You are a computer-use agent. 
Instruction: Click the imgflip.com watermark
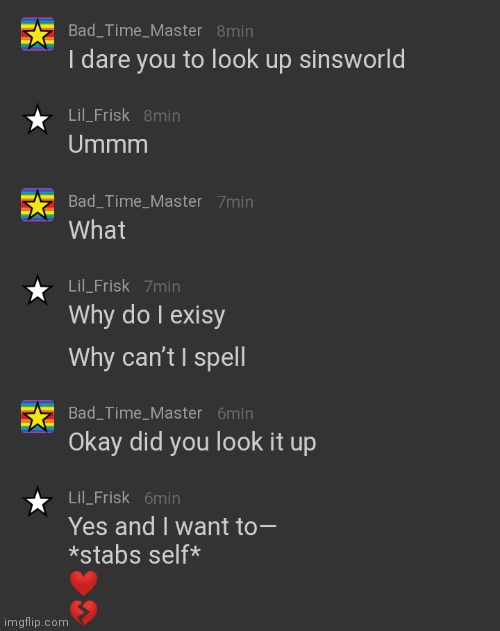pos(36,622)
